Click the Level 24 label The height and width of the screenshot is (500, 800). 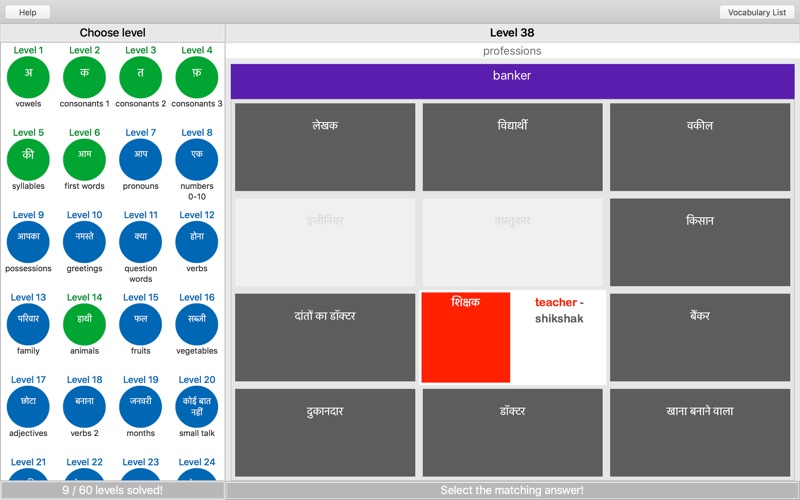pyautogui.click(x=196, y=462)
